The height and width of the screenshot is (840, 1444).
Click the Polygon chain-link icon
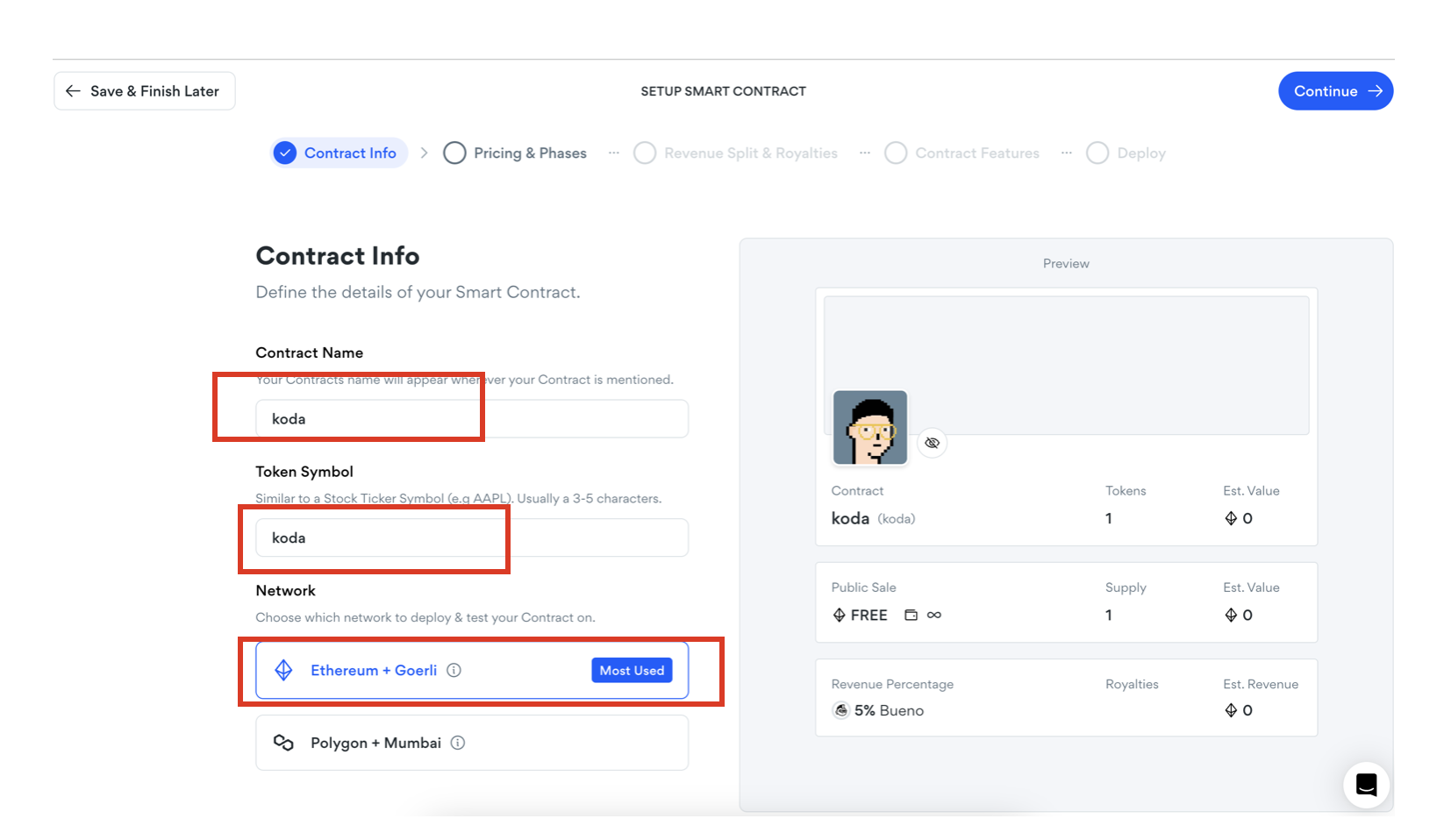[x=283, y=743]
